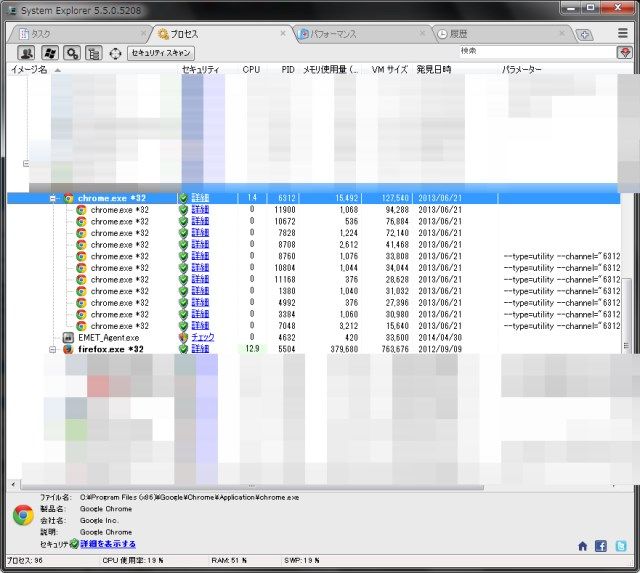Image resolution: width=640 pixels, height=573 pixels.
Task: Select chrome.exe row with PID 10672
Action: point(313,221)
